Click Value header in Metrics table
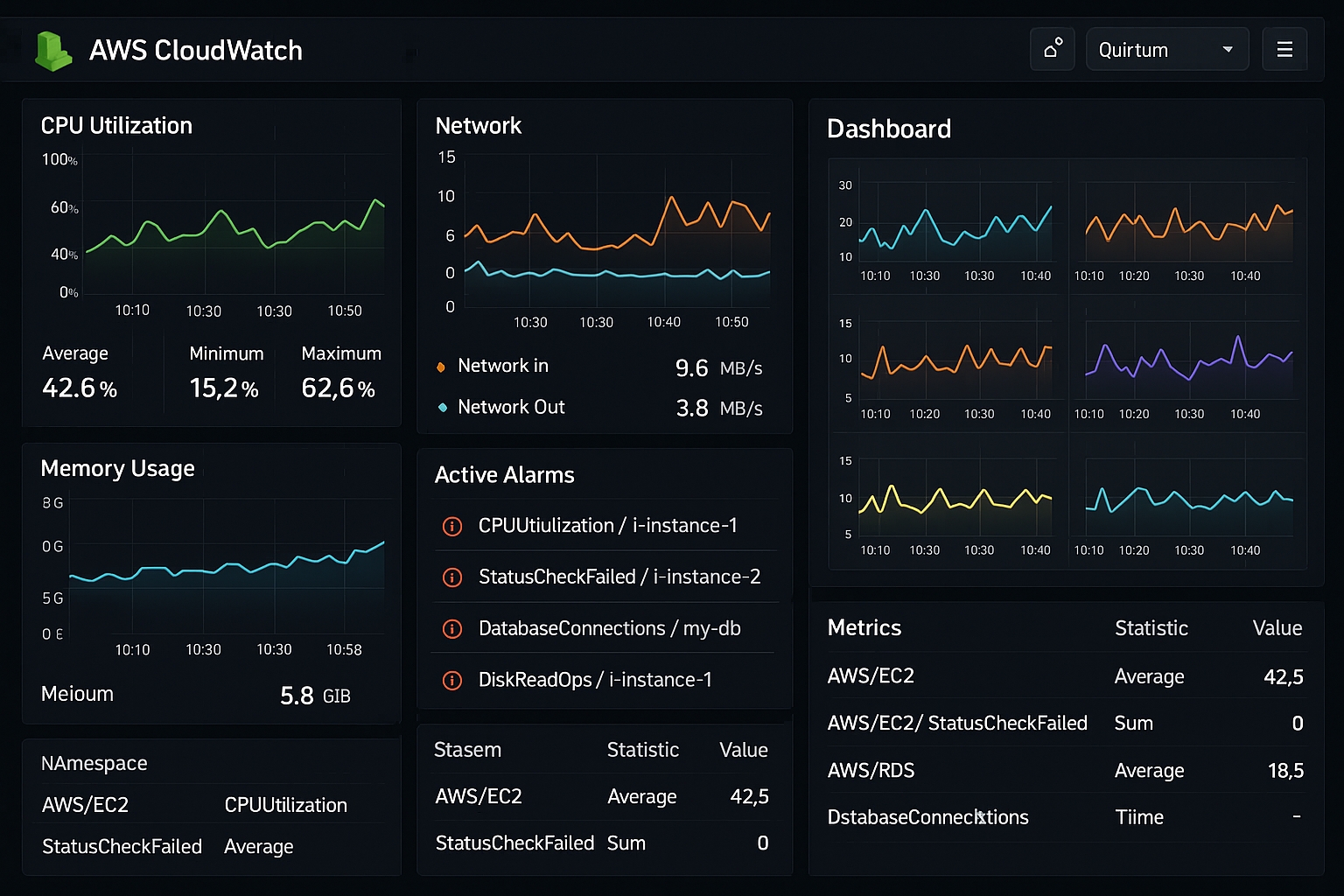The height and width of the screenshot is (896, 1344). [1277, 628]
